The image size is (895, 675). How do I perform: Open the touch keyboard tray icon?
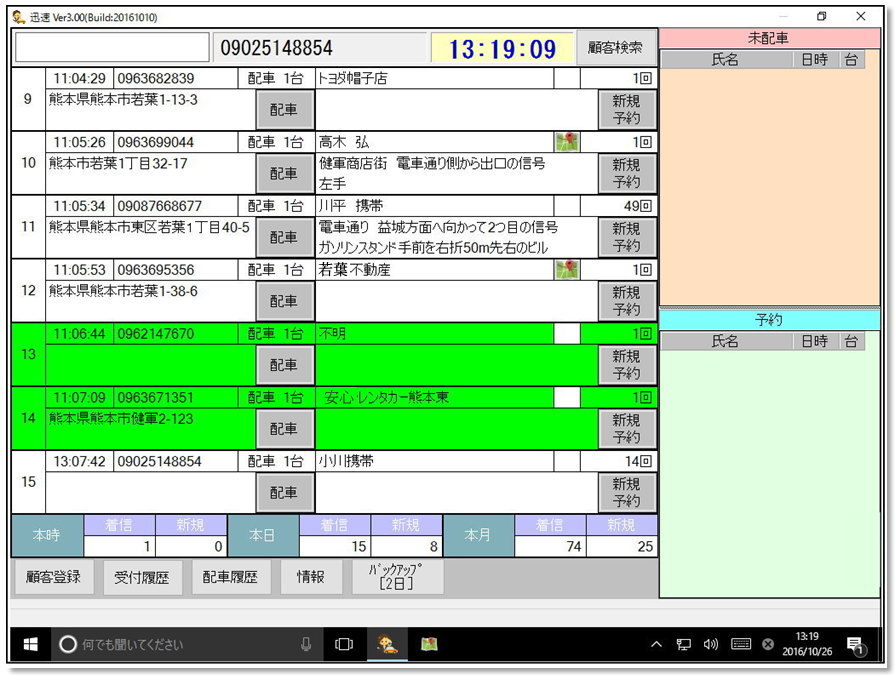click(740, 645)
